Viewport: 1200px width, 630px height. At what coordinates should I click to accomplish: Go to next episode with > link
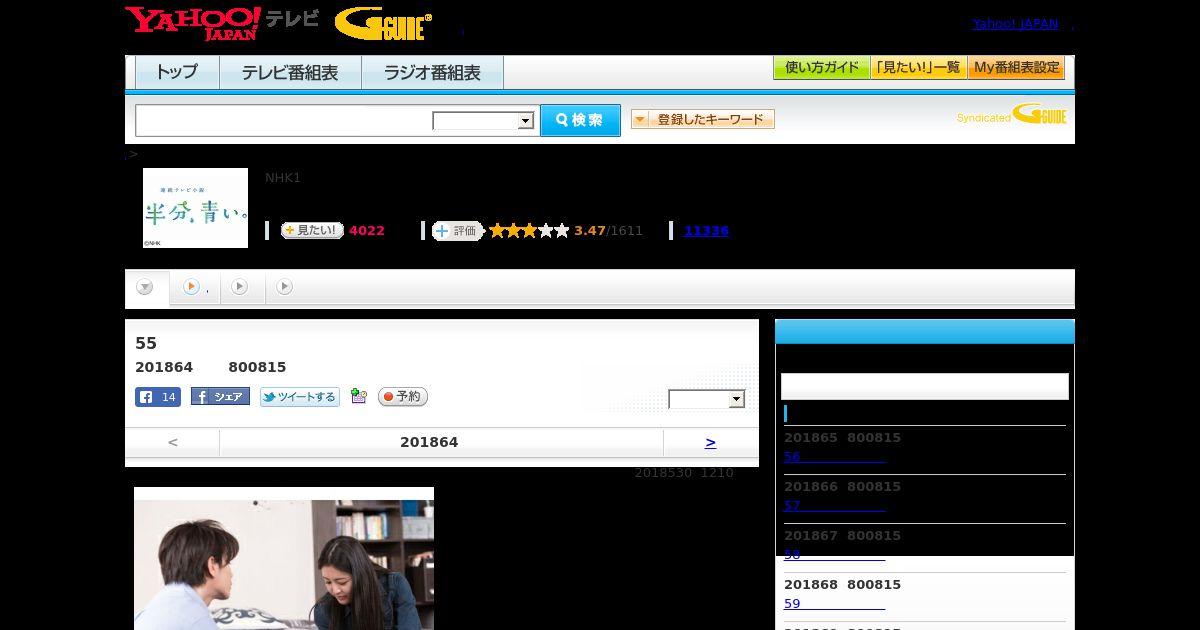(x=710, y=442)
